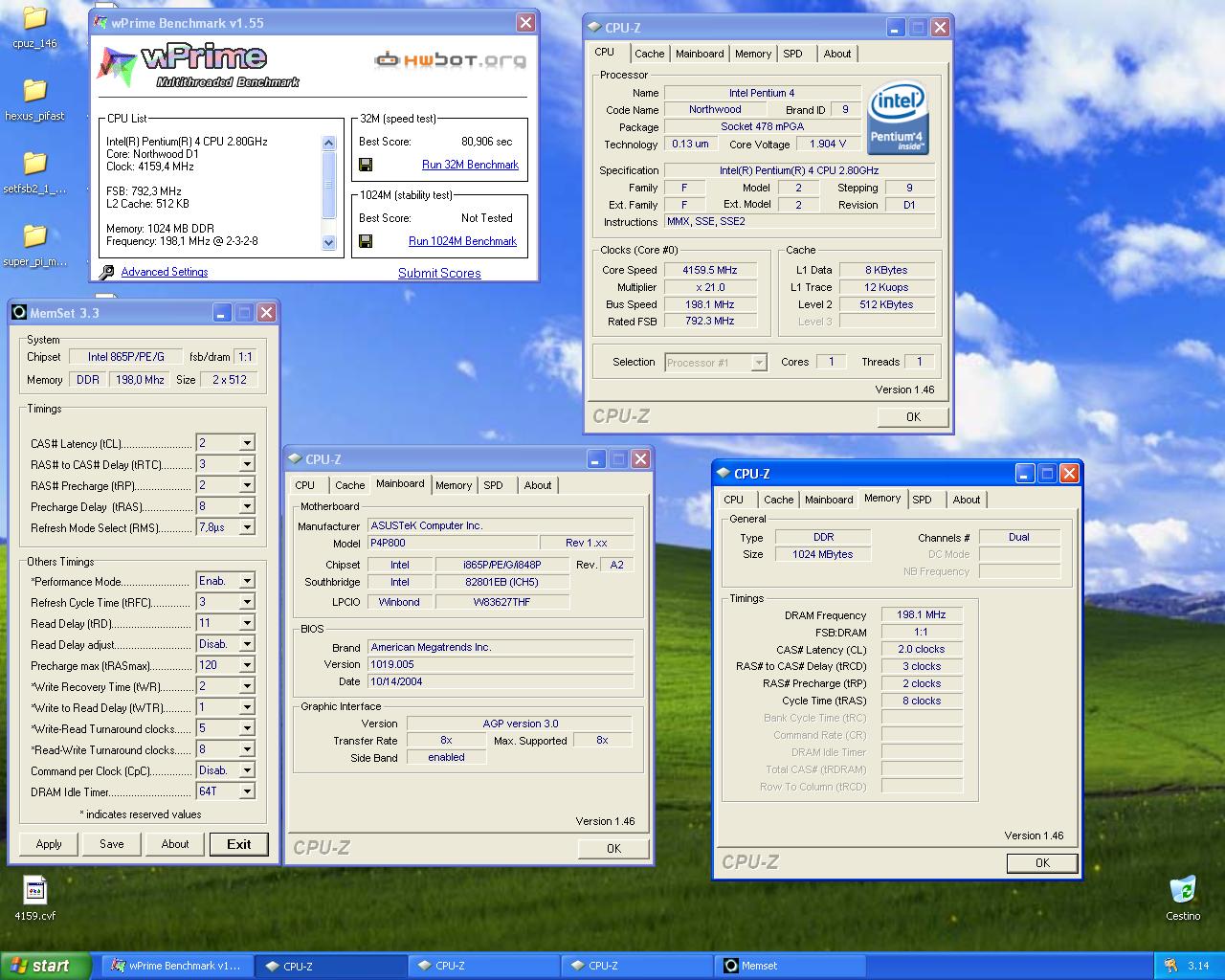Click the Advanced Settings magnifier icon

(107, 273)
